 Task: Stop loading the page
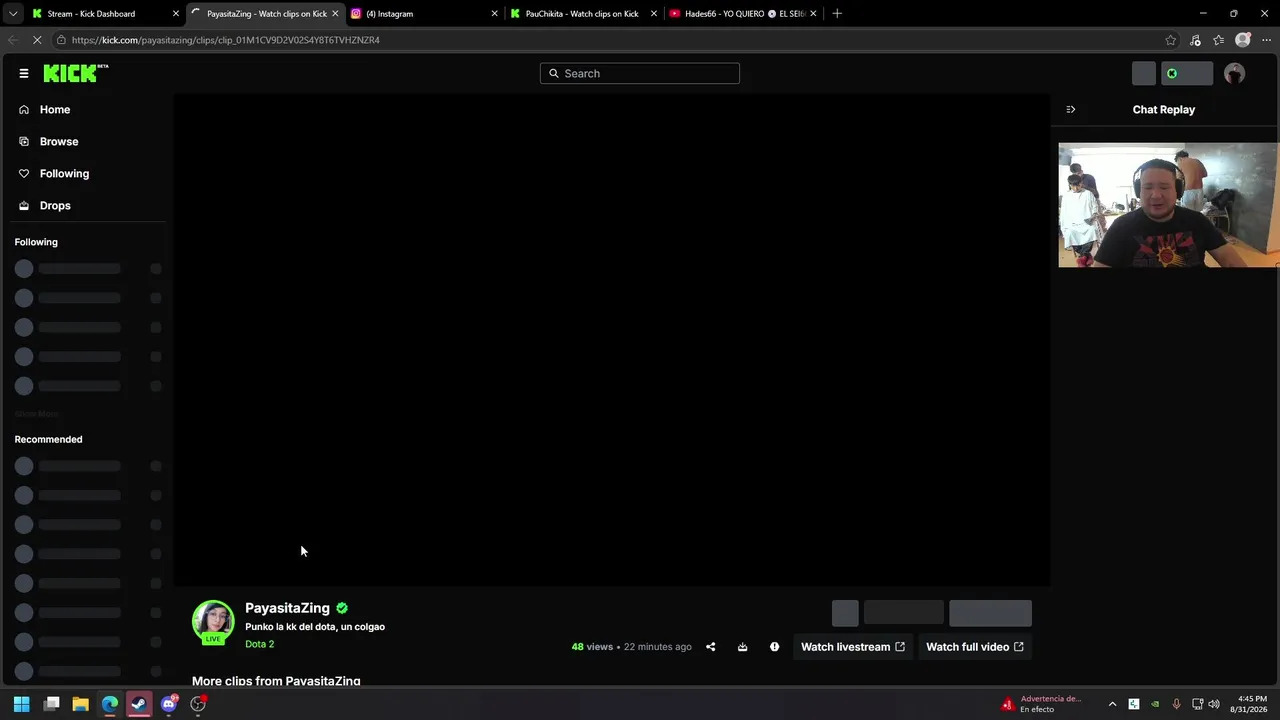click(x=37, y=40)
